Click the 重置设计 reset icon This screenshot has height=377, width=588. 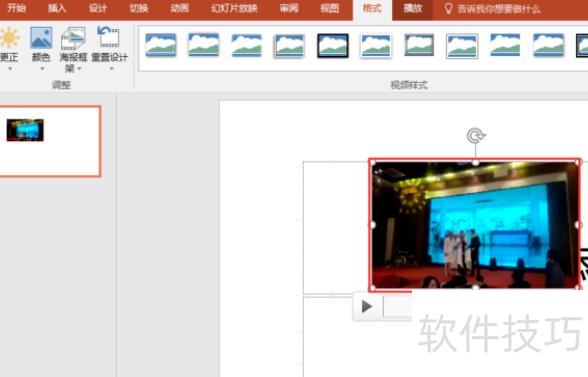109,37
